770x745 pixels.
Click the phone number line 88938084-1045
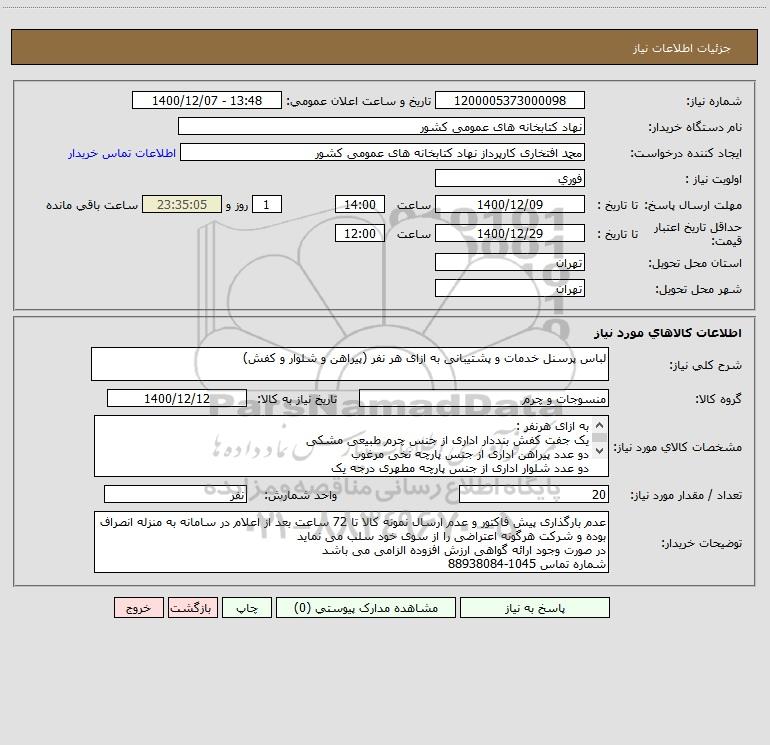(x=527, y=564)
